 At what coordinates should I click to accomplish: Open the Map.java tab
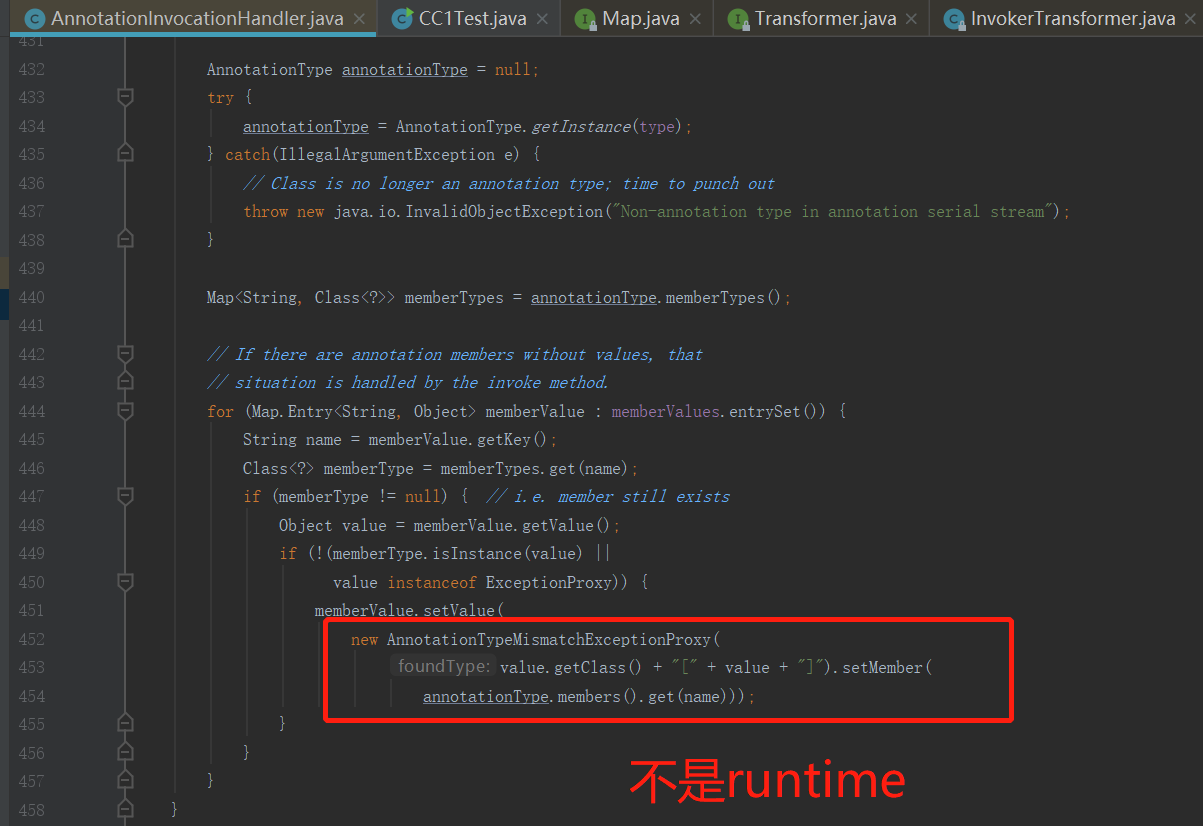click(640, 19)
